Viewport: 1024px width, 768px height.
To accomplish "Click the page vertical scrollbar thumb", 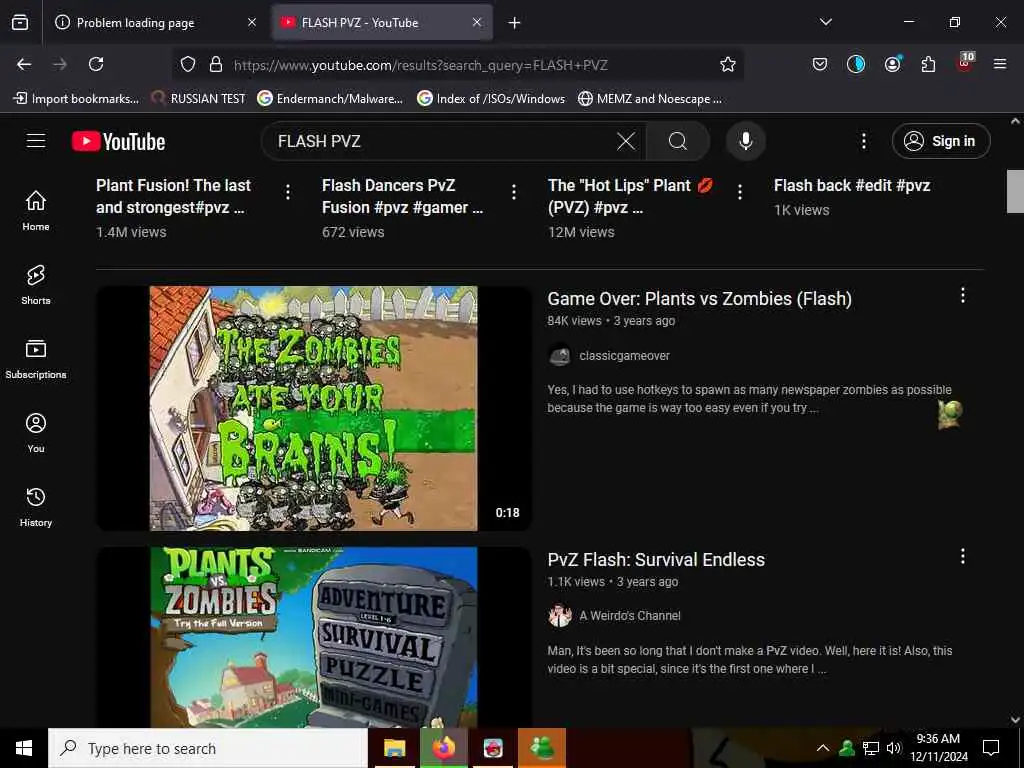I will pyautogui.click(x=1015, y=191).
